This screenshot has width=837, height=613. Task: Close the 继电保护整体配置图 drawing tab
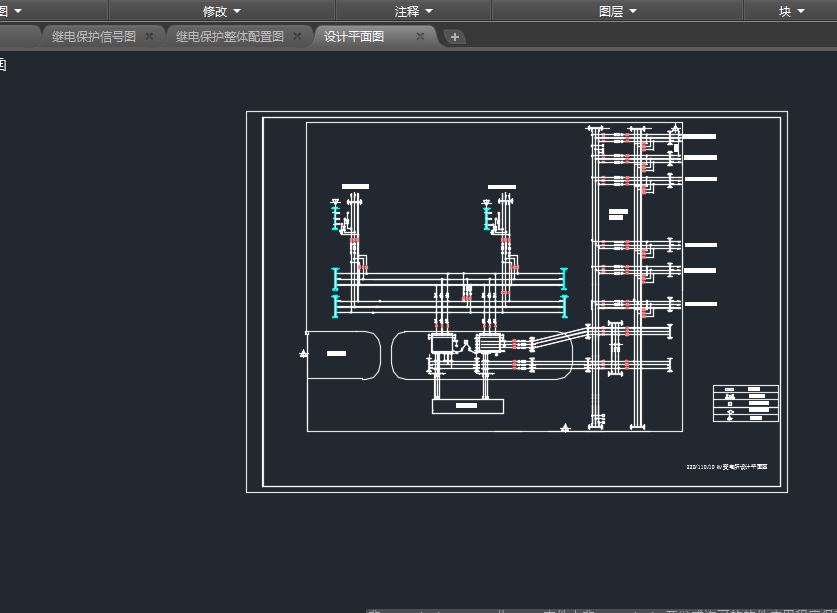pyautogui.click(x=297, y=36)
